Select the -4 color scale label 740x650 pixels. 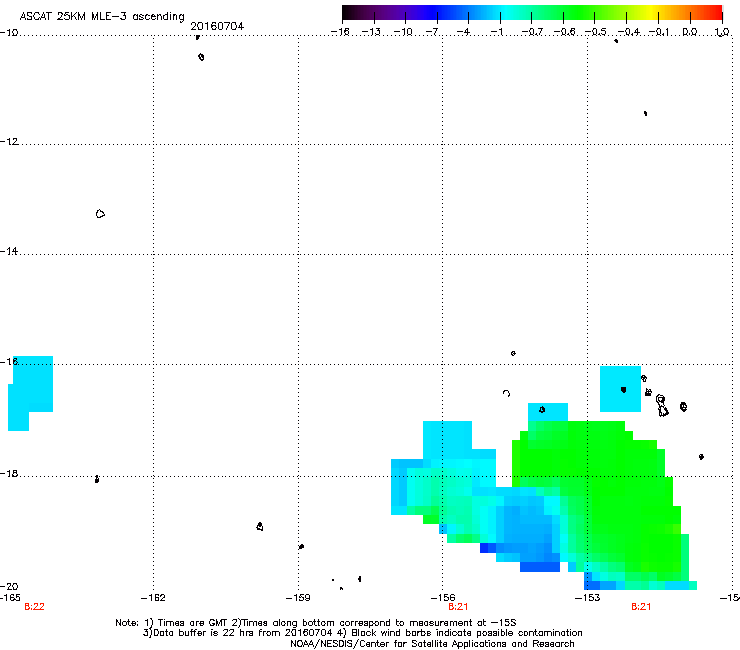(x=463, y=32)
